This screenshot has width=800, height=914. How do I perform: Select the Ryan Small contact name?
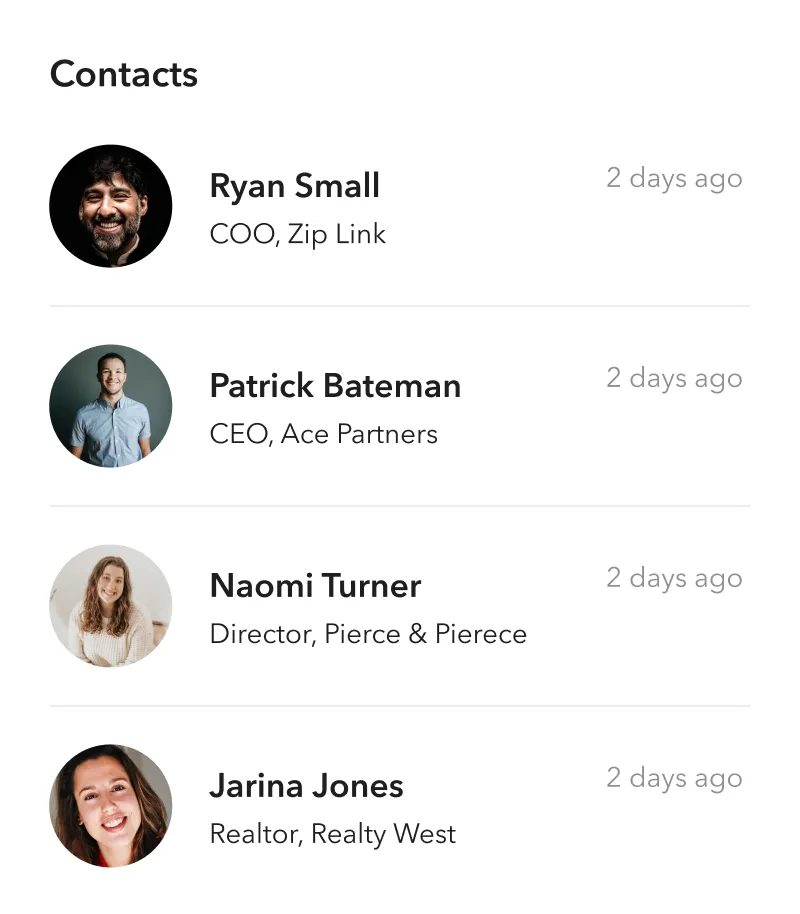tap(294, 187)
